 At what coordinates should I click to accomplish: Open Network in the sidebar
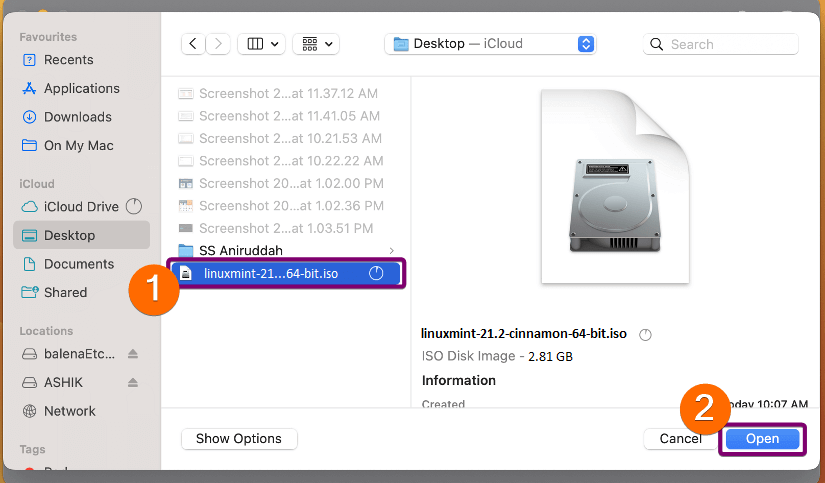tap(82, 411)
